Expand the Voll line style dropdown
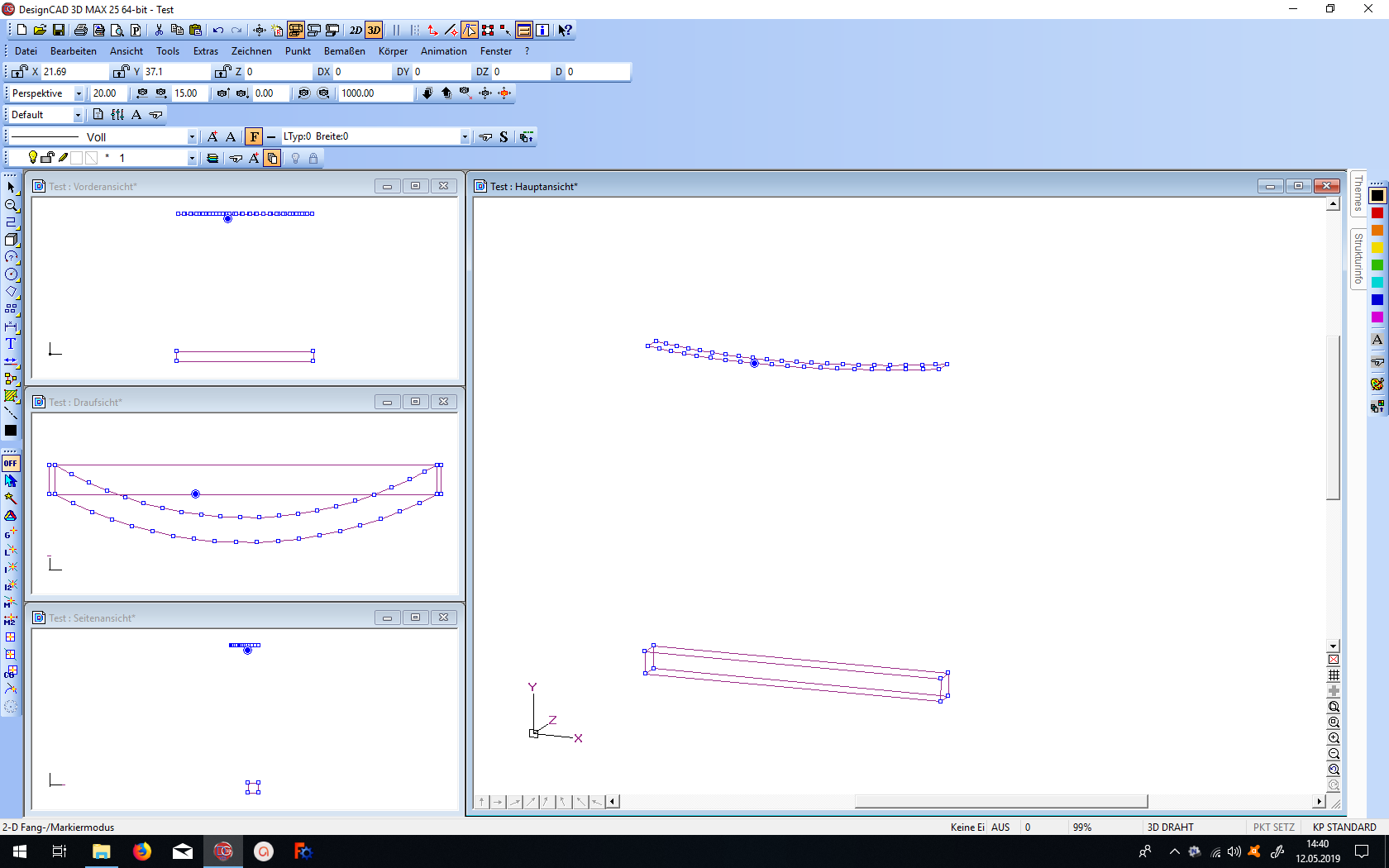The height and width of the screenshot is (868, 1389). [191, 136]
